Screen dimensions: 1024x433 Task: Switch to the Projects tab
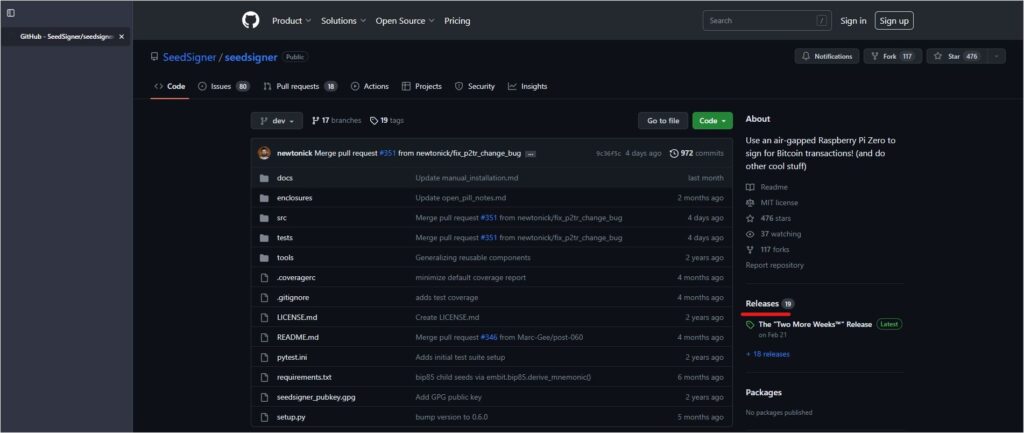[421, 86]
